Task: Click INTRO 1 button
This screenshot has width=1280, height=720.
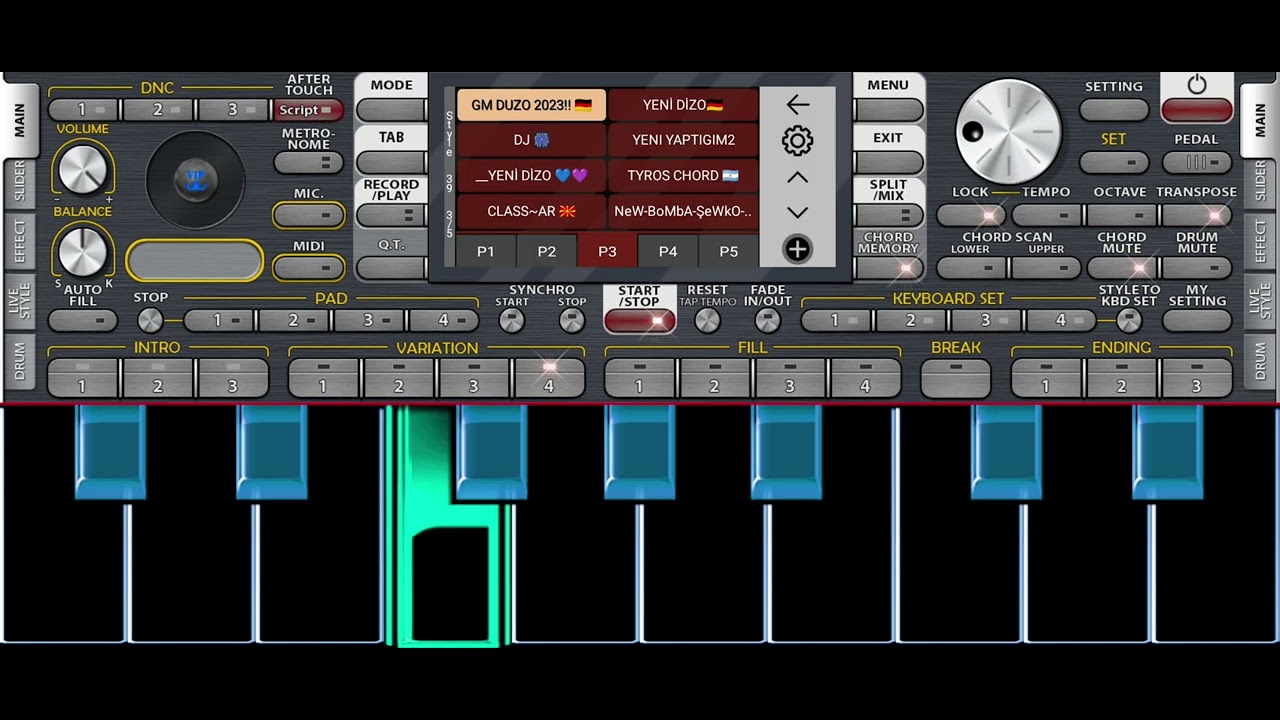Action: pos(83,378)
